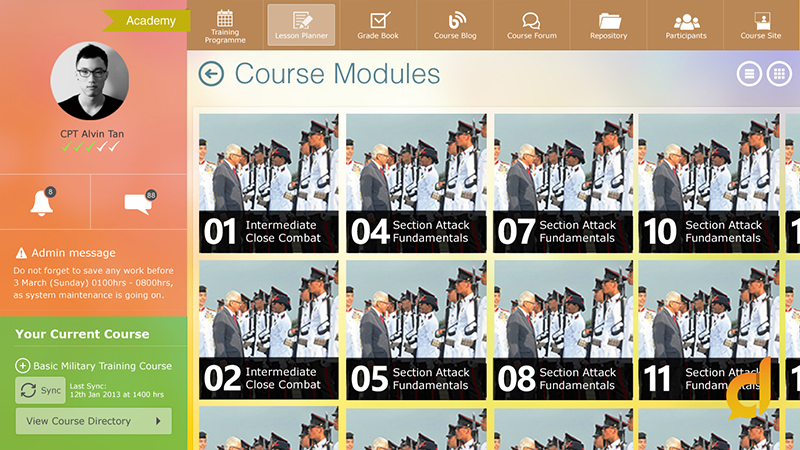Go back using the Course Modules arrow
Screen dimensions: 800x450
(x=211, y=74)
